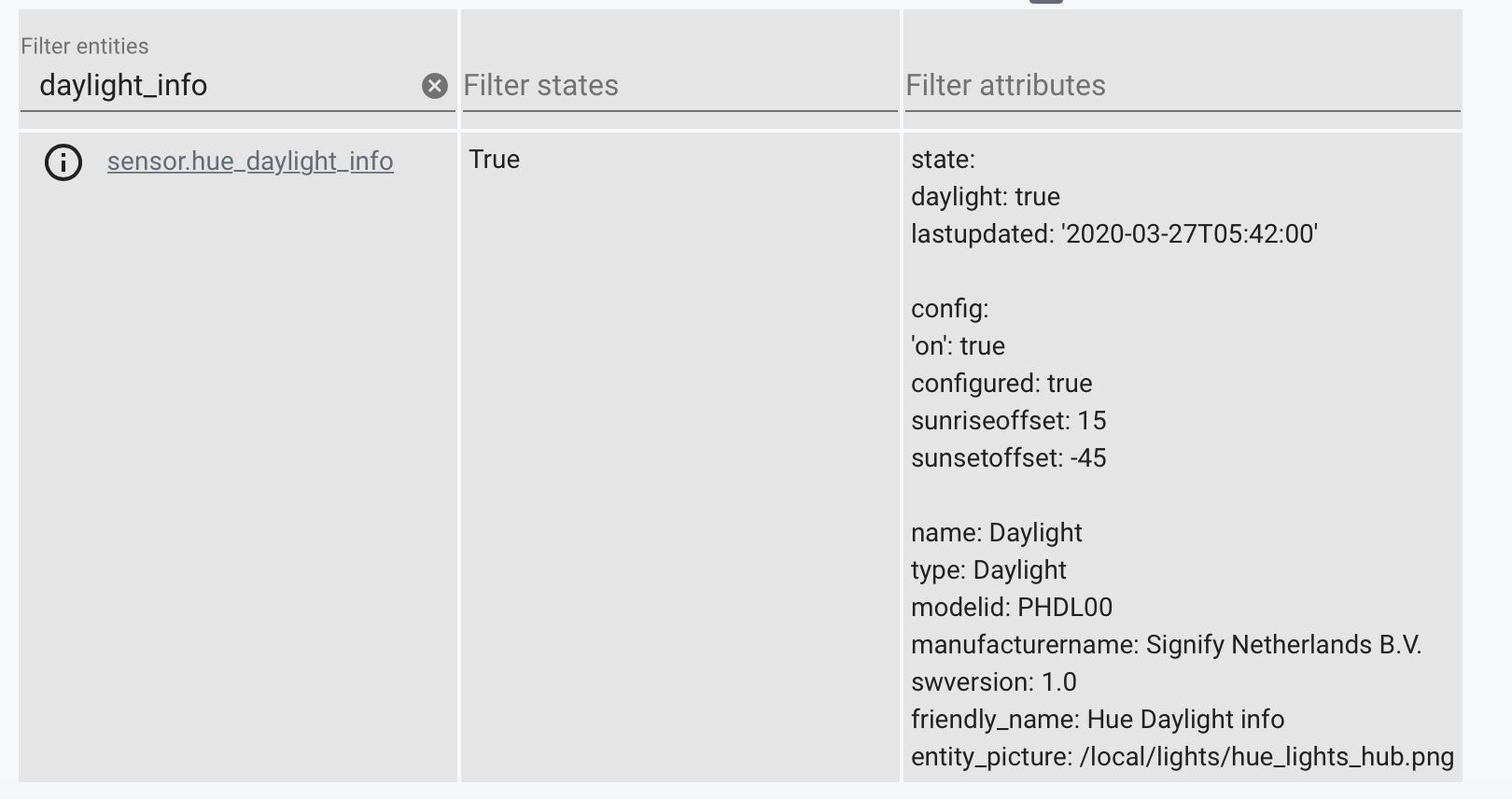This screenshot has height=799, width=1512.
Task: Click the True state value
Action: [x=495, y=160]
